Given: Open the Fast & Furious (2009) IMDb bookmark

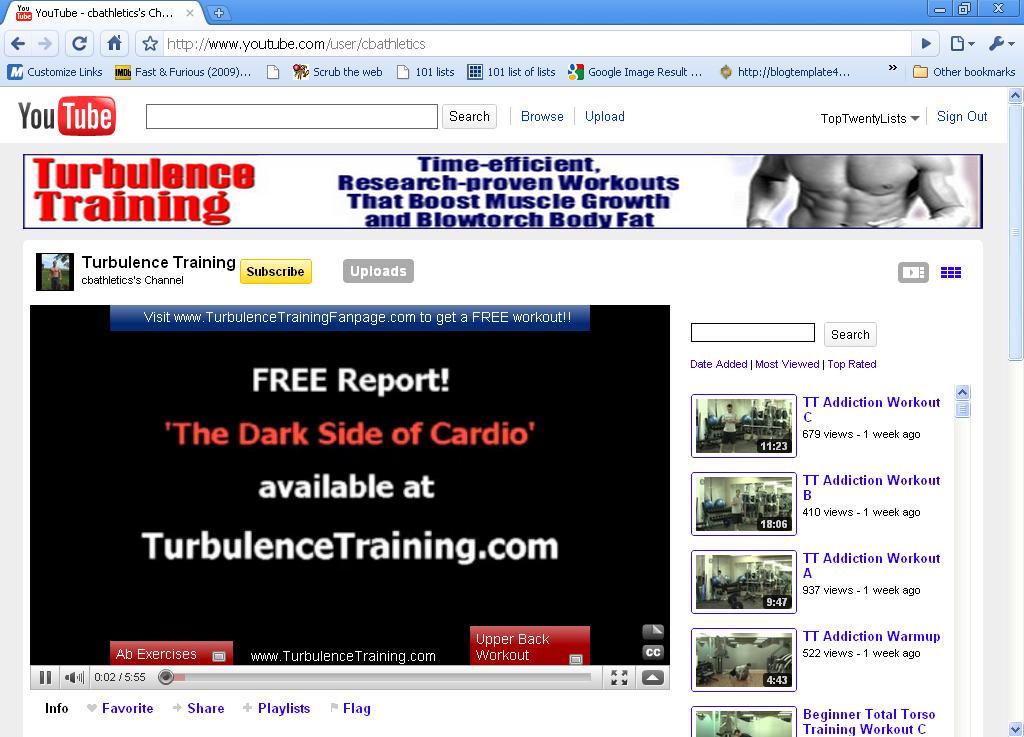Looking at the screenshot, I should [x=183, y=72].
